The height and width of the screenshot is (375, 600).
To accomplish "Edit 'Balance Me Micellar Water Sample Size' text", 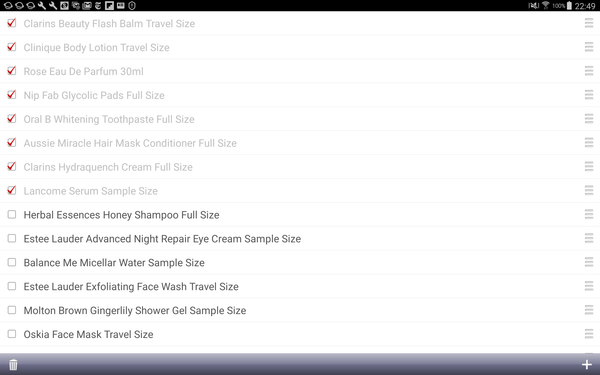I will click(x=114, y=263).
